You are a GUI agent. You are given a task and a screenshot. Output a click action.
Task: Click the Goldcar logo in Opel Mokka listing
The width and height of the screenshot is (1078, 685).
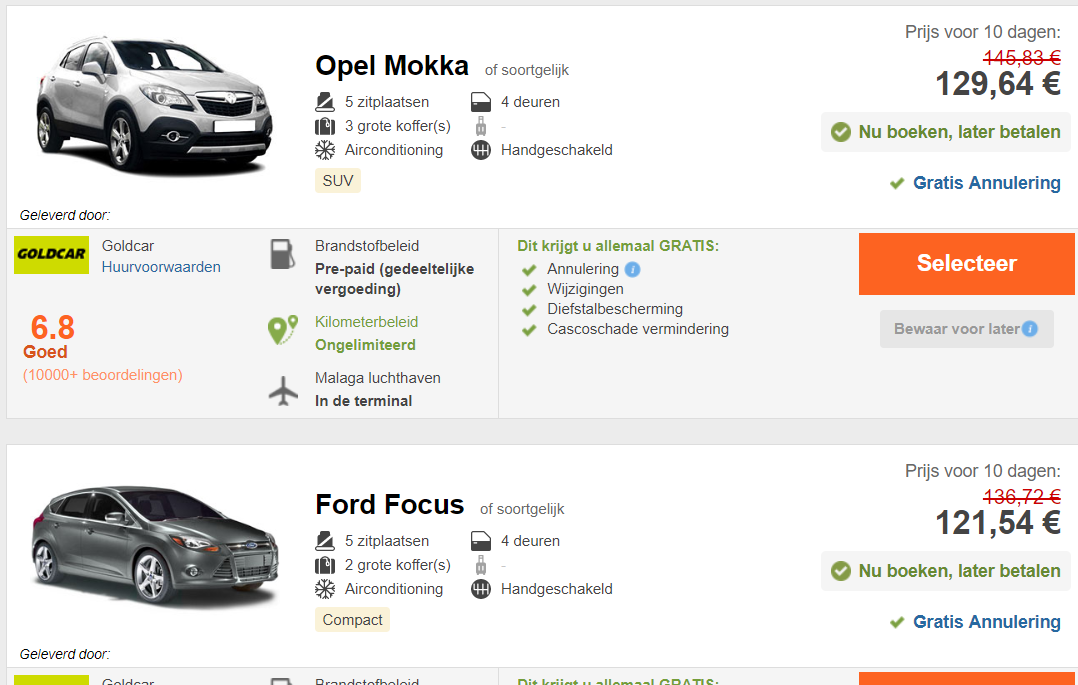[x=51, y=254]
